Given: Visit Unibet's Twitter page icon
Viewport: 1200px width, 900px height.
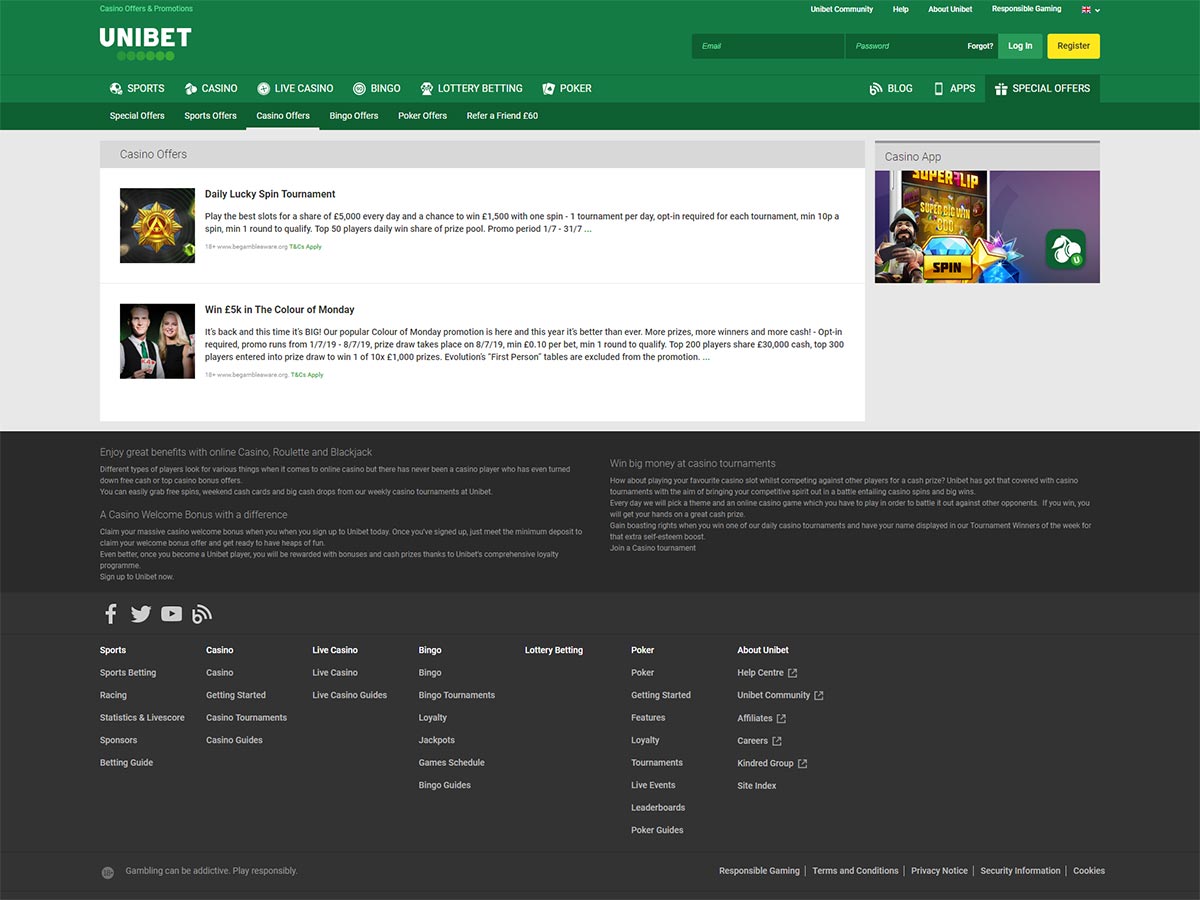Looking at the screenshot, I should 141,614.
